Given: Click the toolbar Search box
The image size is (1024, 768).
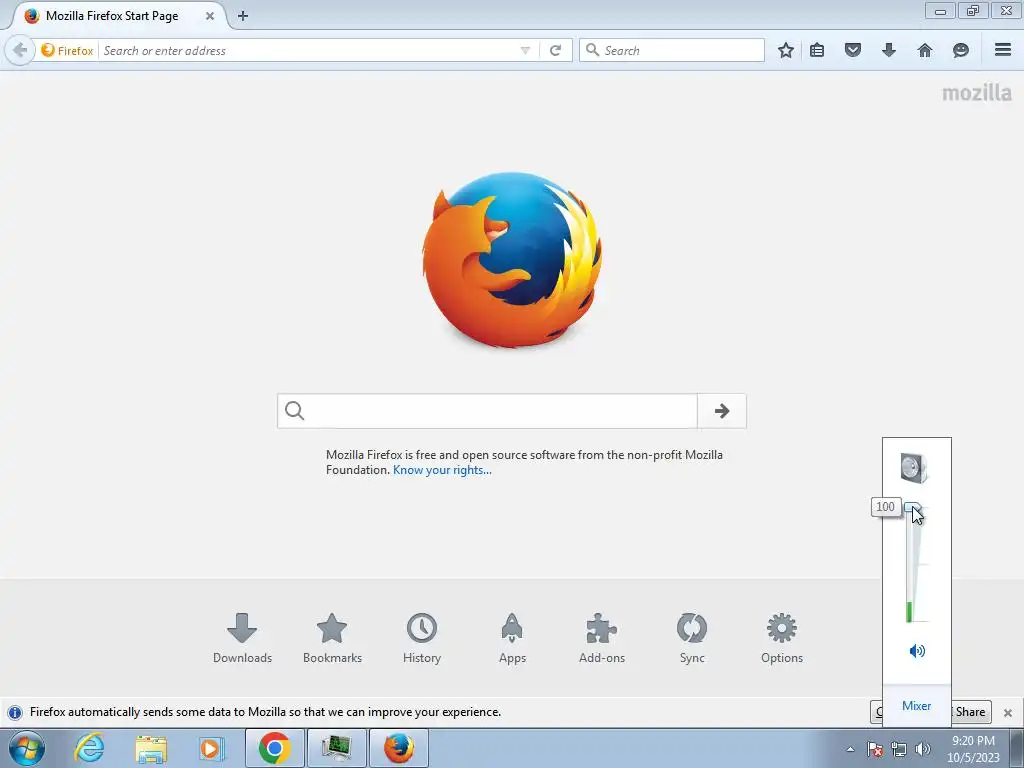Looking at the screenshot, I should pos(671,50).
